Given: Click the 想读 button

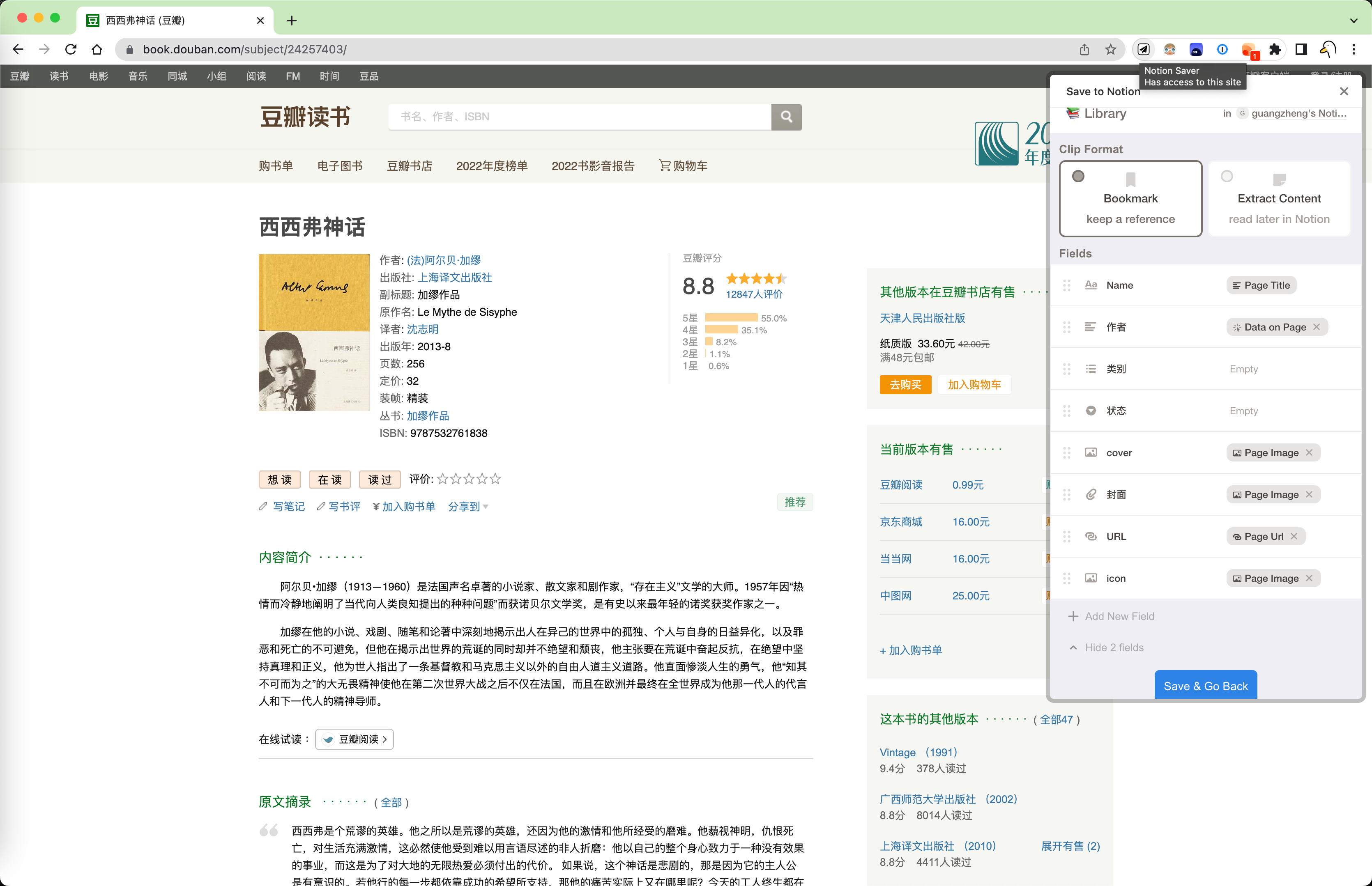Looking at the screenshot, I should pos(280,479).
